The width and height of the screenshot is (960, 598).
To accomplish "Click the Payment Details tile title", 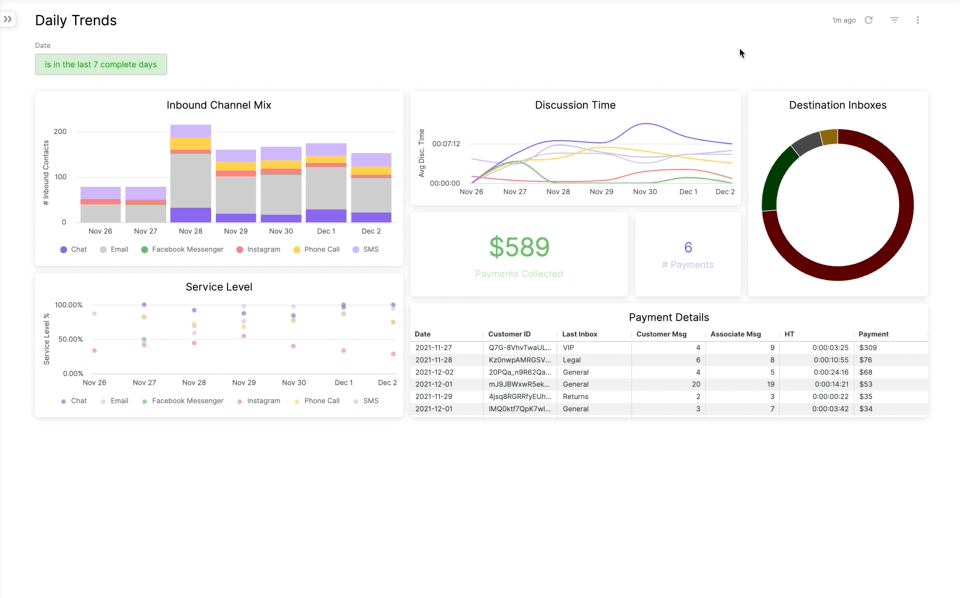I will click(x=669, y=318).
